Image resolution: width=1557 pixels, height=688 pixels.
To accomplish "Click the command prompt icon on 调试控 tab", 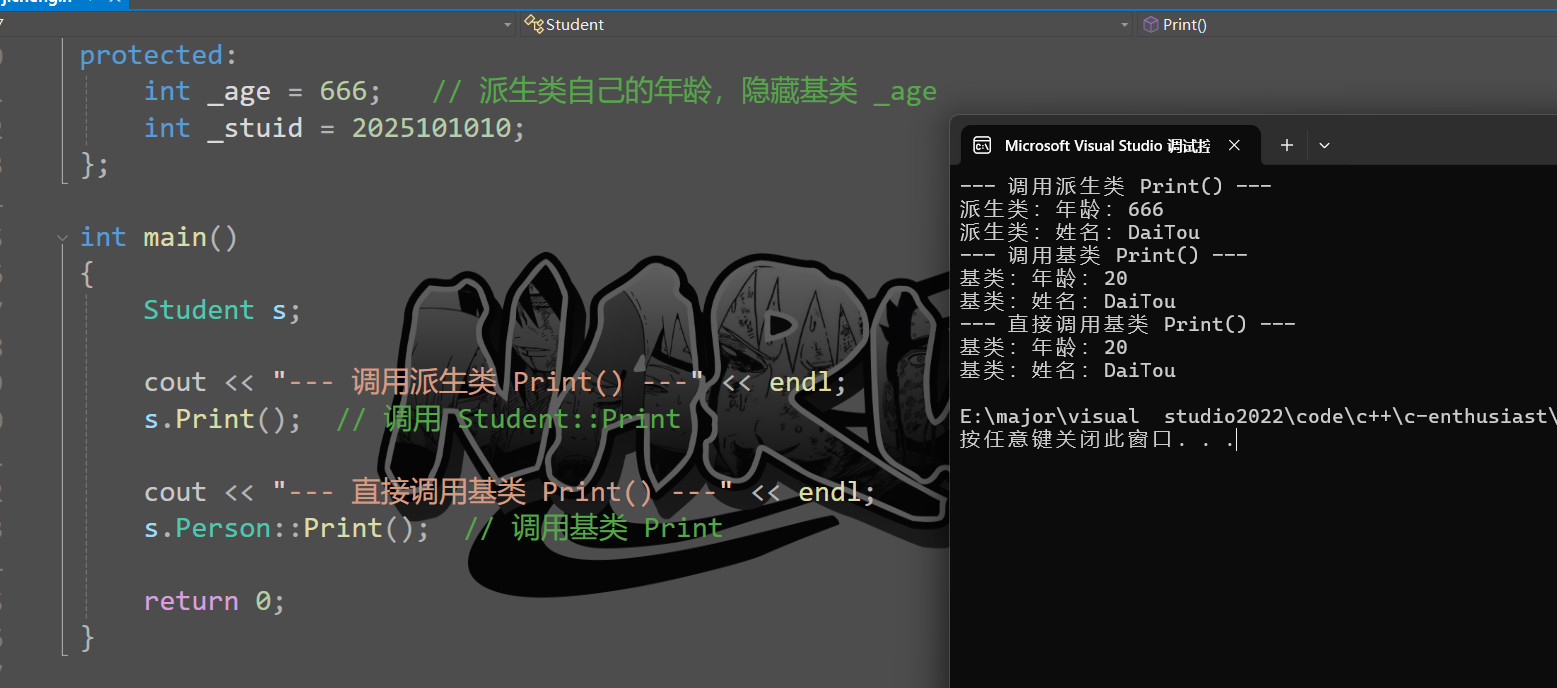I will [x=981, y=145].
